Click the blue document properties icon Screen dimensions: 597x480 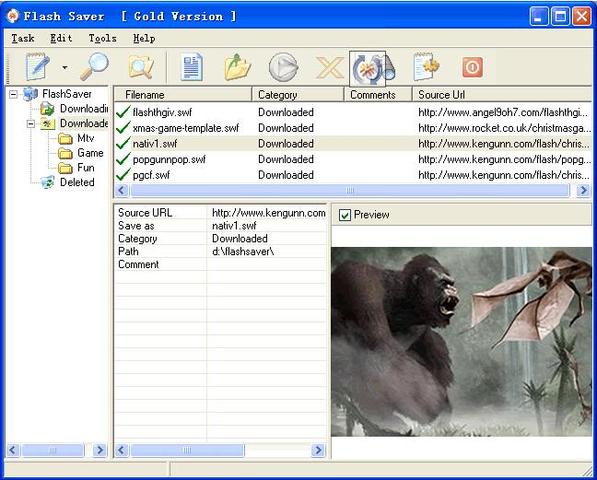pos(192,67)
